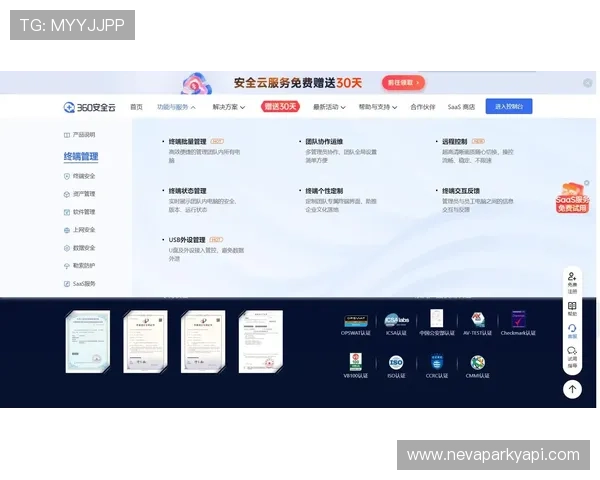This screenshot has width=600, height=480.
Task: Click the red 赠送30天 badge
Action: (x=280, y=106)
